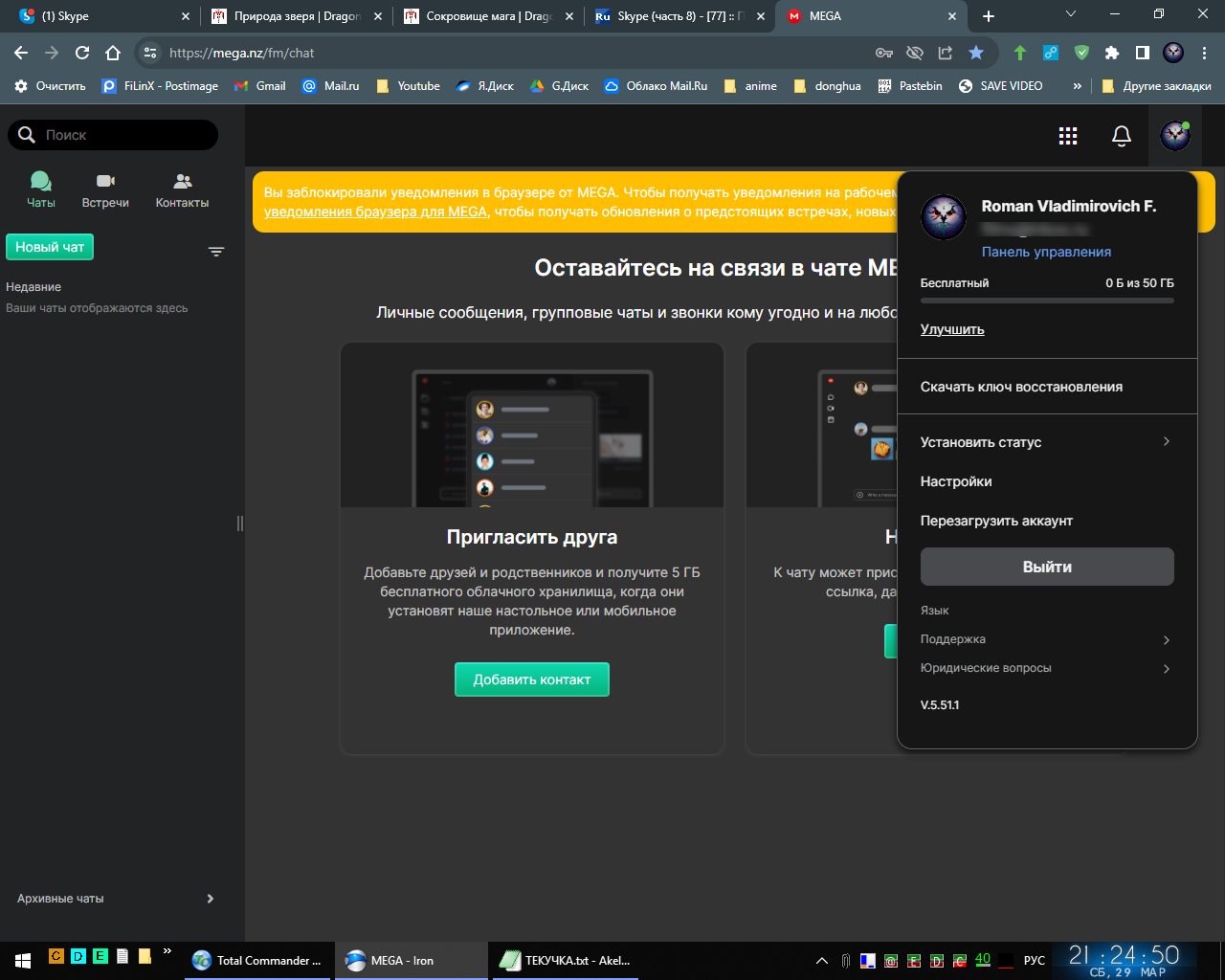This screenshot has width=1225, height=980.
Task: Click the browser home icon
Action: point(113,53)
